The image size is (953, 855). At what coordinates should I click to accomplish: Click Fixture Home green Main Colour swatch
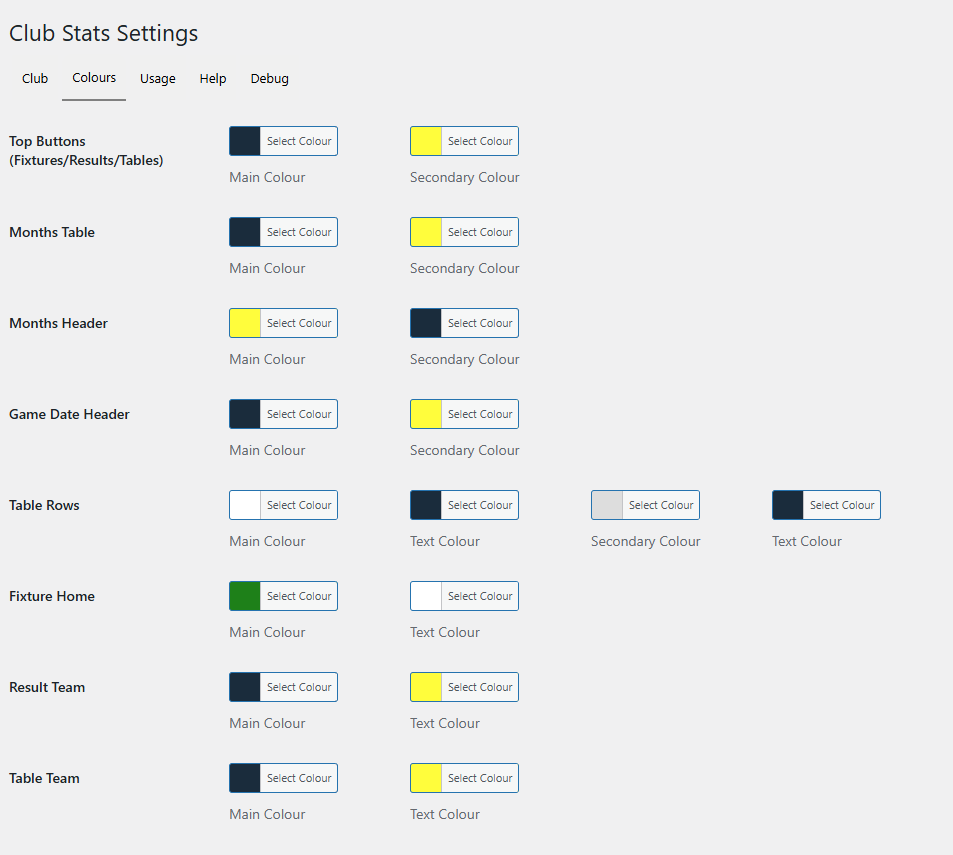[x=246, y=596]
